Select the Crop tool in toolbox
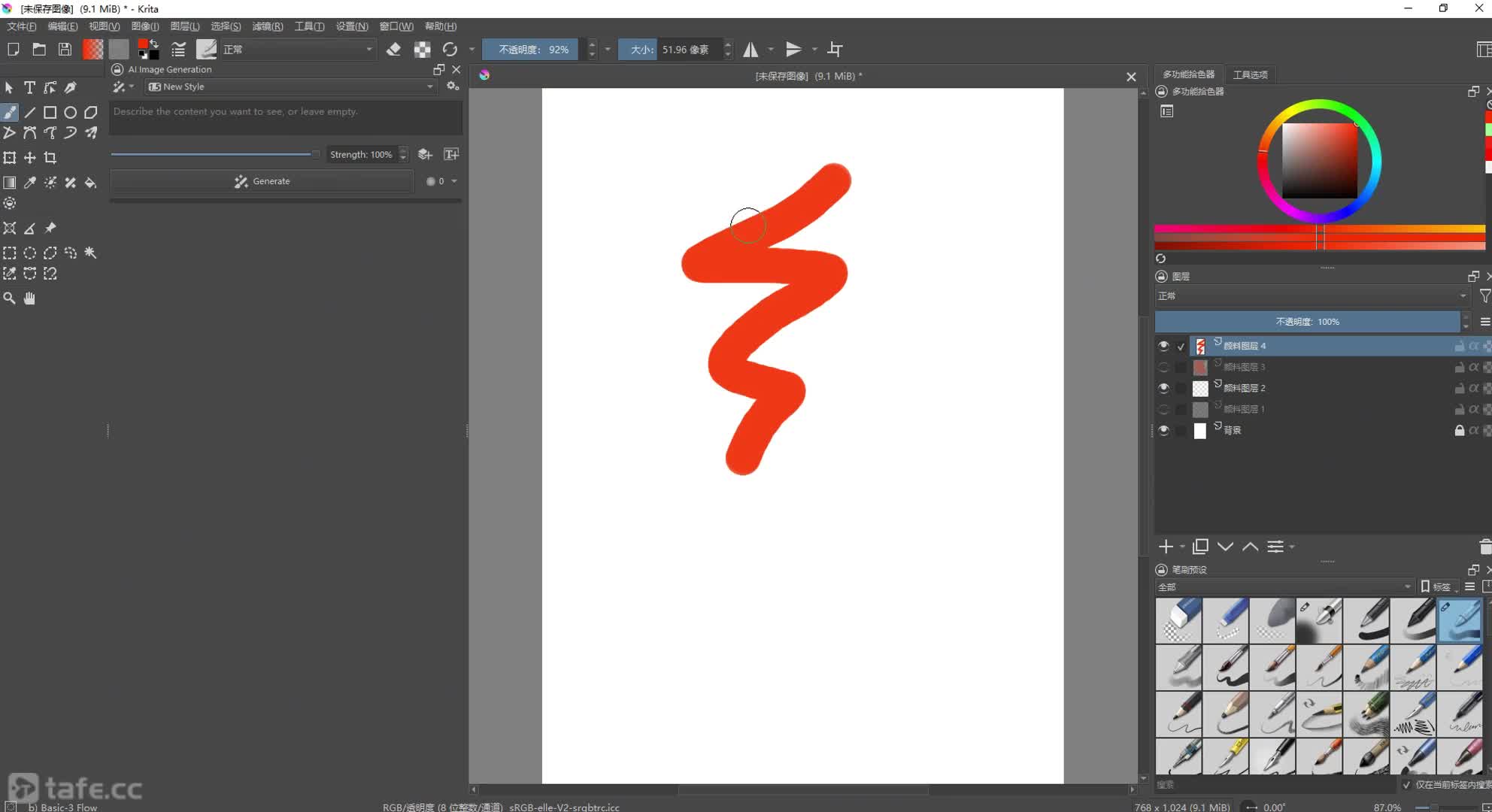1492x812 pixels. point(50,158)
